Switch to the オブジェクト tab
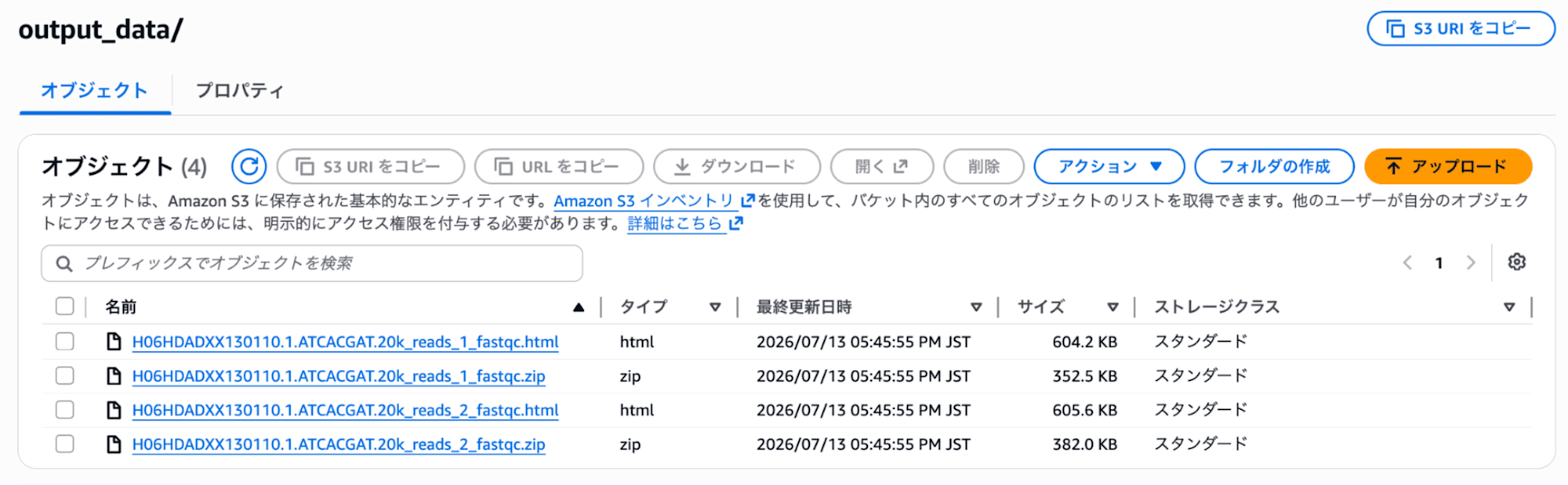The image size is (1568, 485). click(x=95, y=91)
